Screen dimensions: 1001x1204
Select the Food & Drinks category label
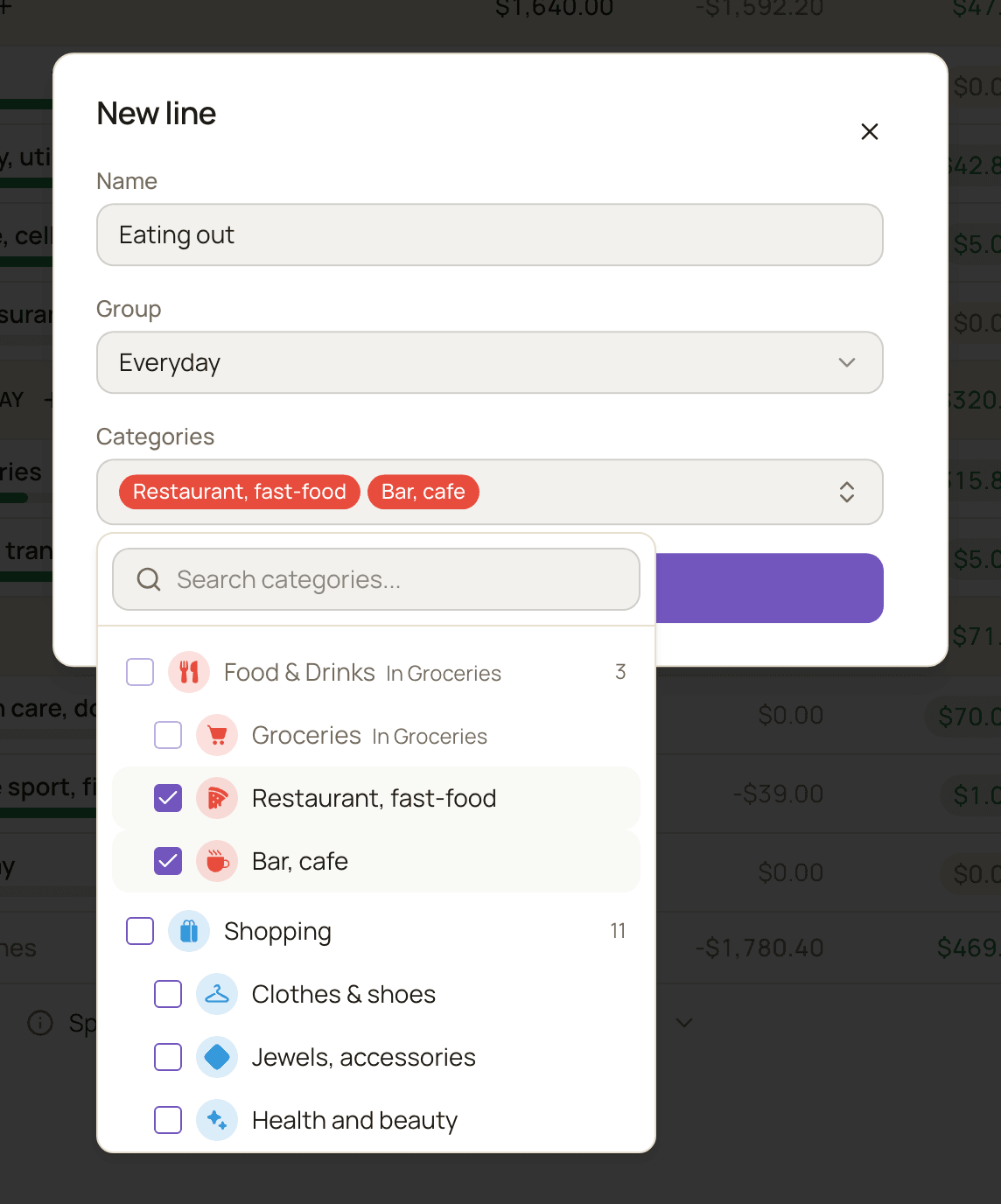tap(299, 672)
